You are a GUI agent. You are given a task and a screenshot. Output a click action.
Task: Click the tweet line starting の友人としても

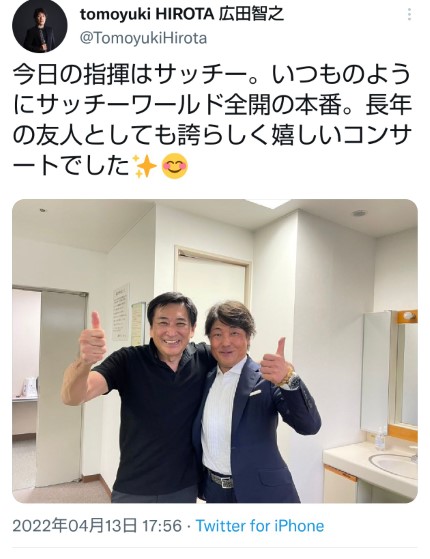click(x=213, y=136)
